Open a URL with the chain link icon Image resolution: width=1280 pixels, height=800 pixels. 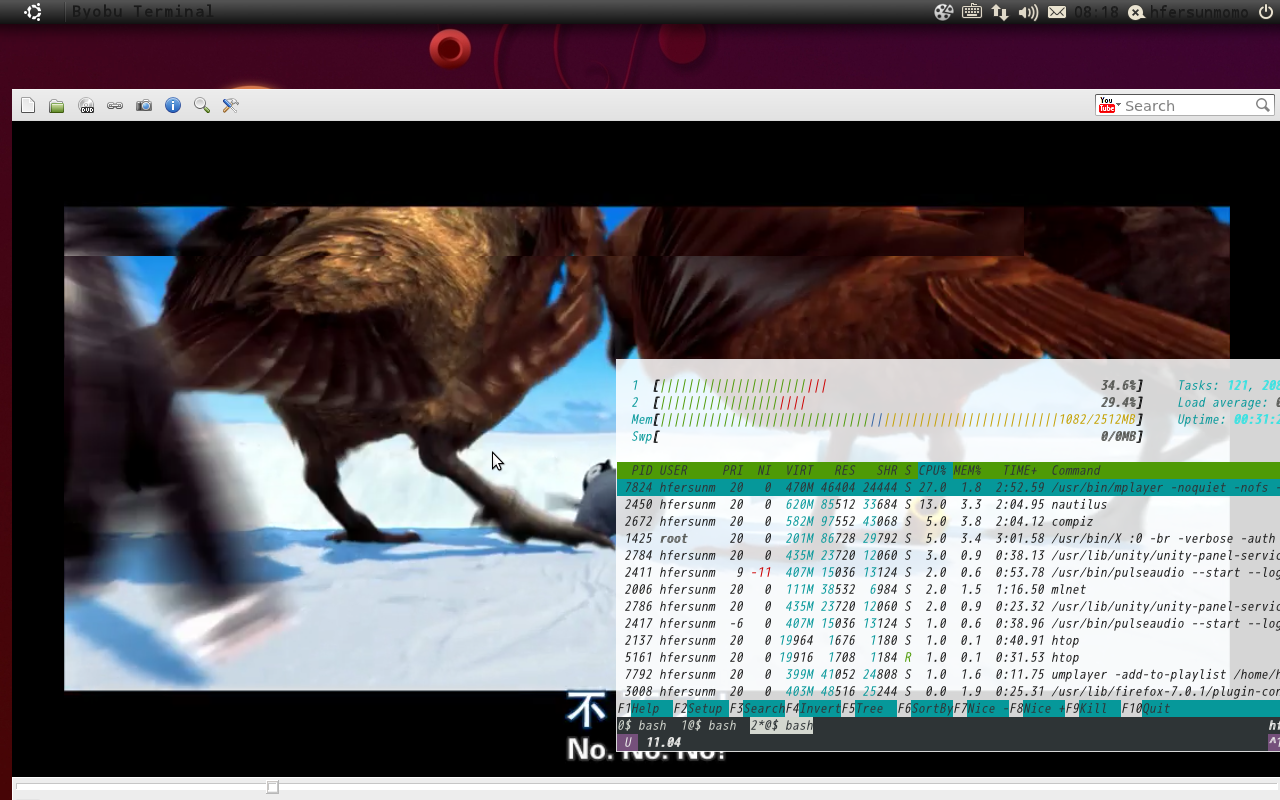[x=115, y=105]
